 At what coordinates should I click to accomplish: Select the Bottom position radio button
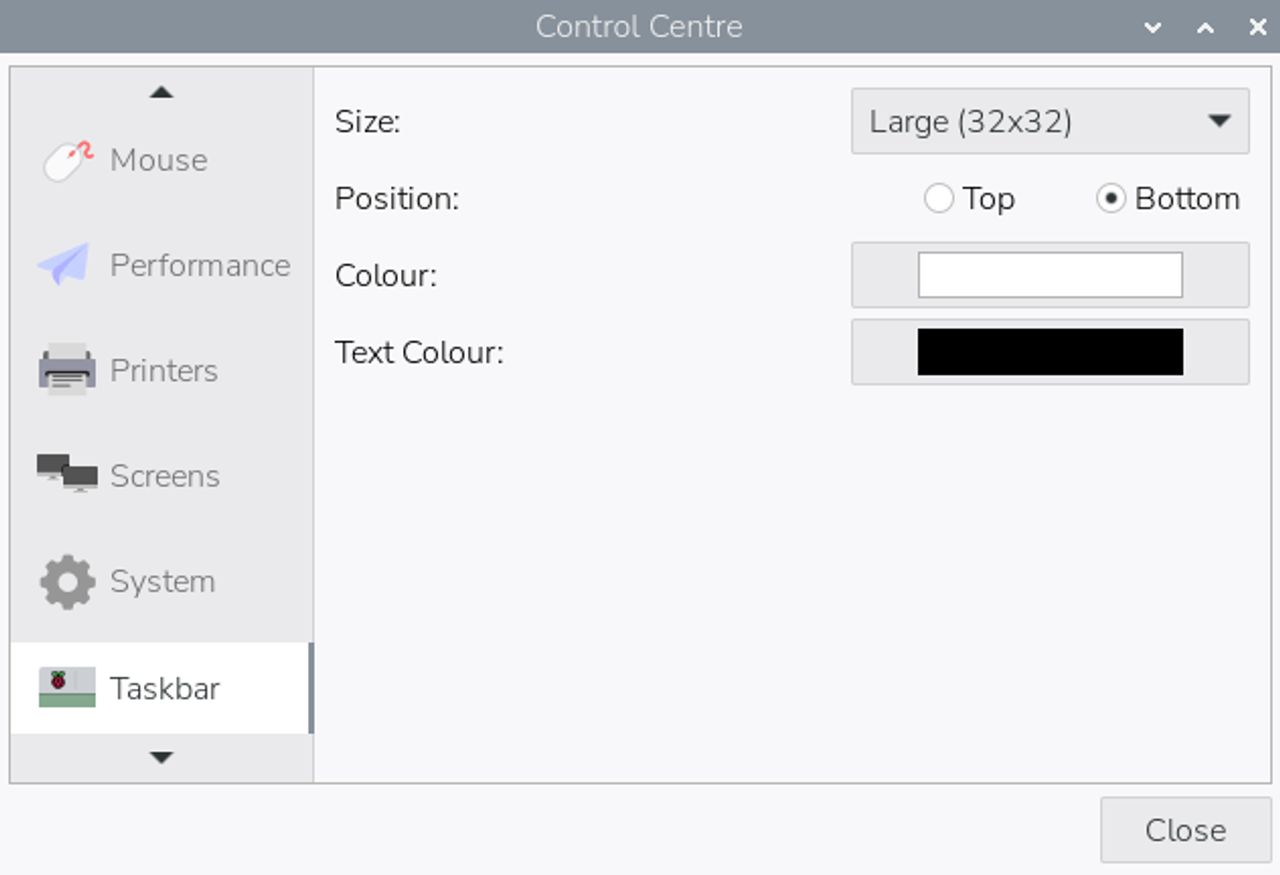pyautogui.click(x=1111, y=198)
